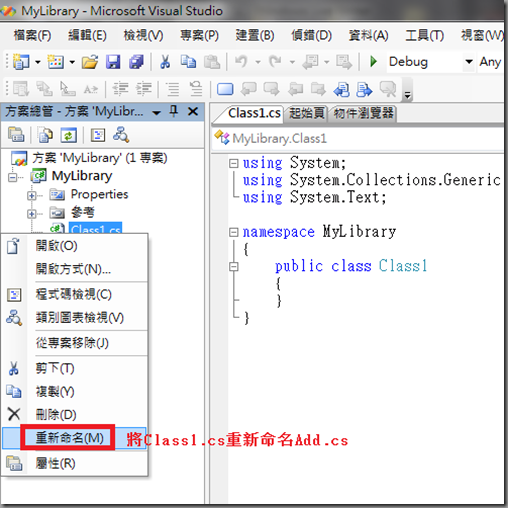Select solution 'MyLibrary' root node
508x508 pixels.
pyautogui.click(x=100, y=158)
